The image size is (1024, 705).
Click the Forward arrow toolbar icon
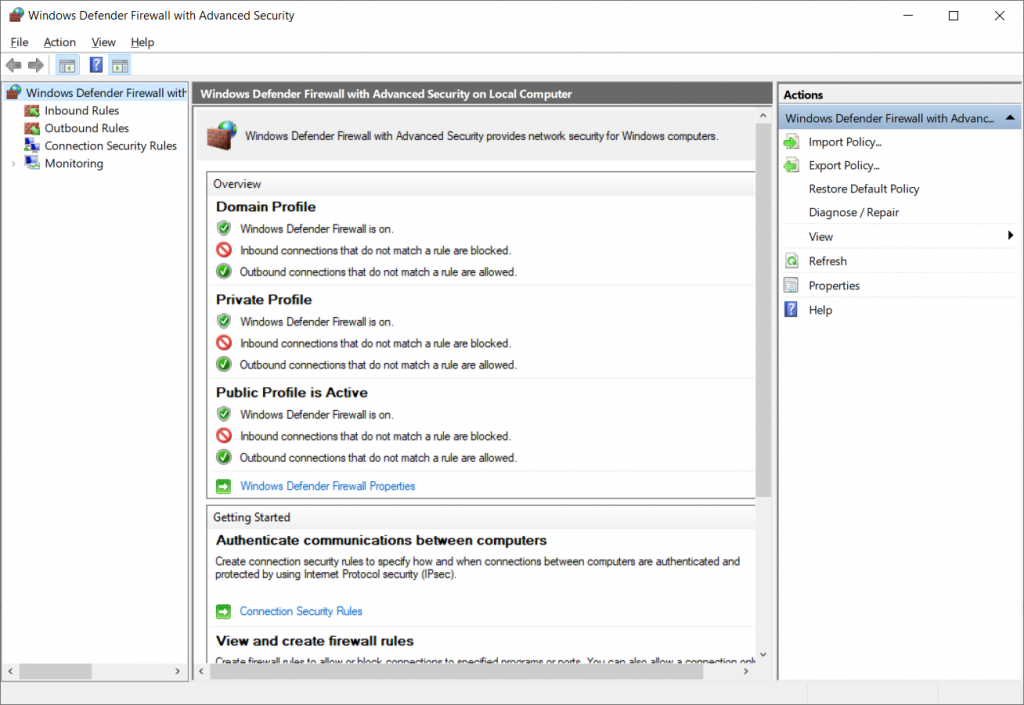[x=36, y=65]
